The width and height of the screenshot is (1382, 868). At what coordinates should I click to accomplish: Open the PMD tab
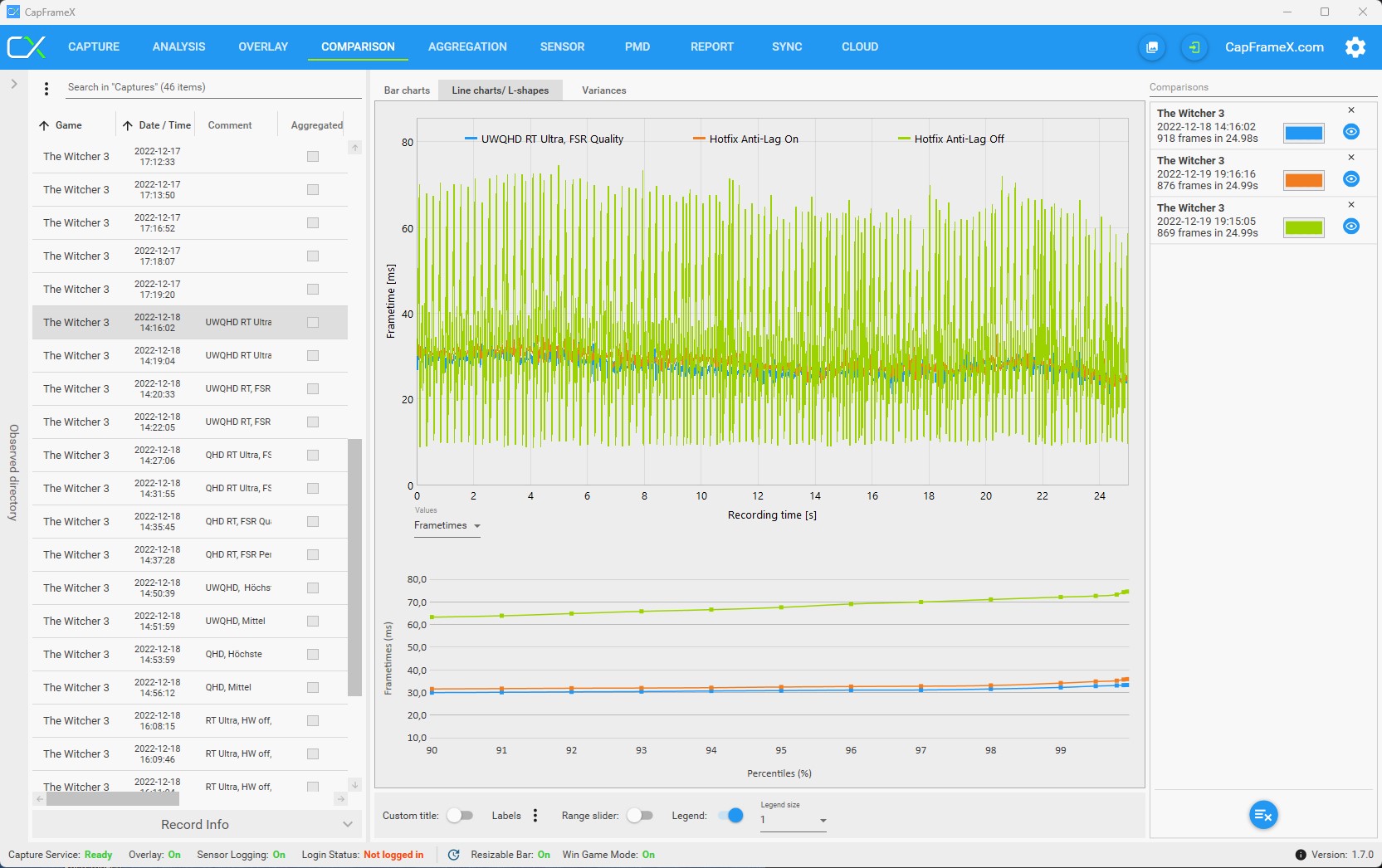click(x=637, y=47)
